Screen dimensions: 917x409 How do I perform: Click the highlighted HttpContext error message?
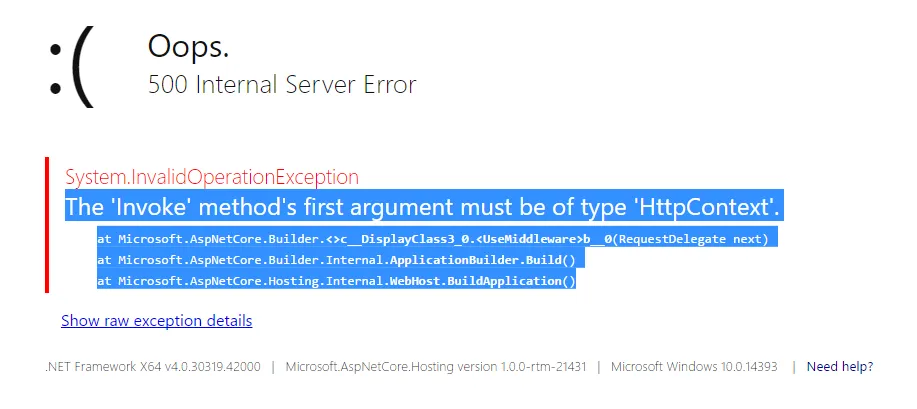tap(423, 207)
